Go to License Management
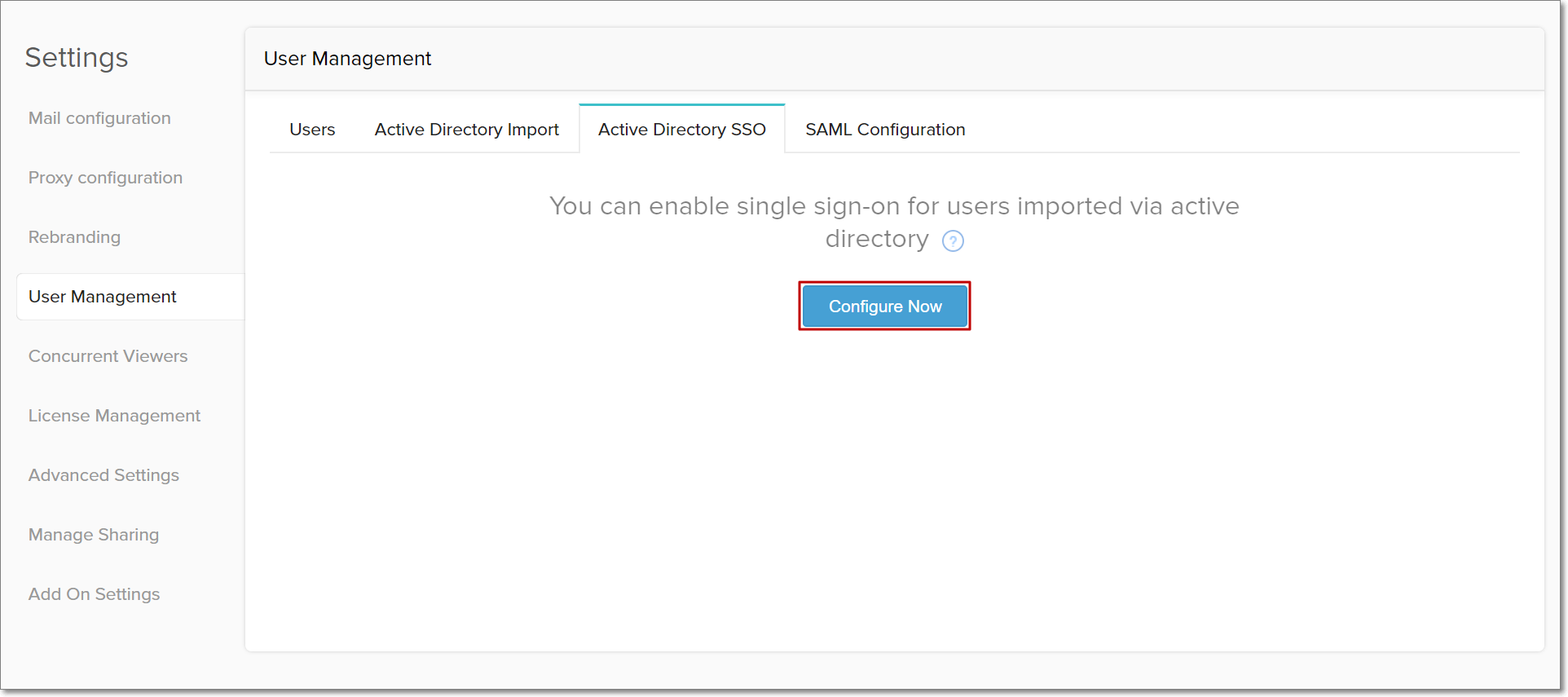The image size is (1568, 697). [x=114, y=416]
